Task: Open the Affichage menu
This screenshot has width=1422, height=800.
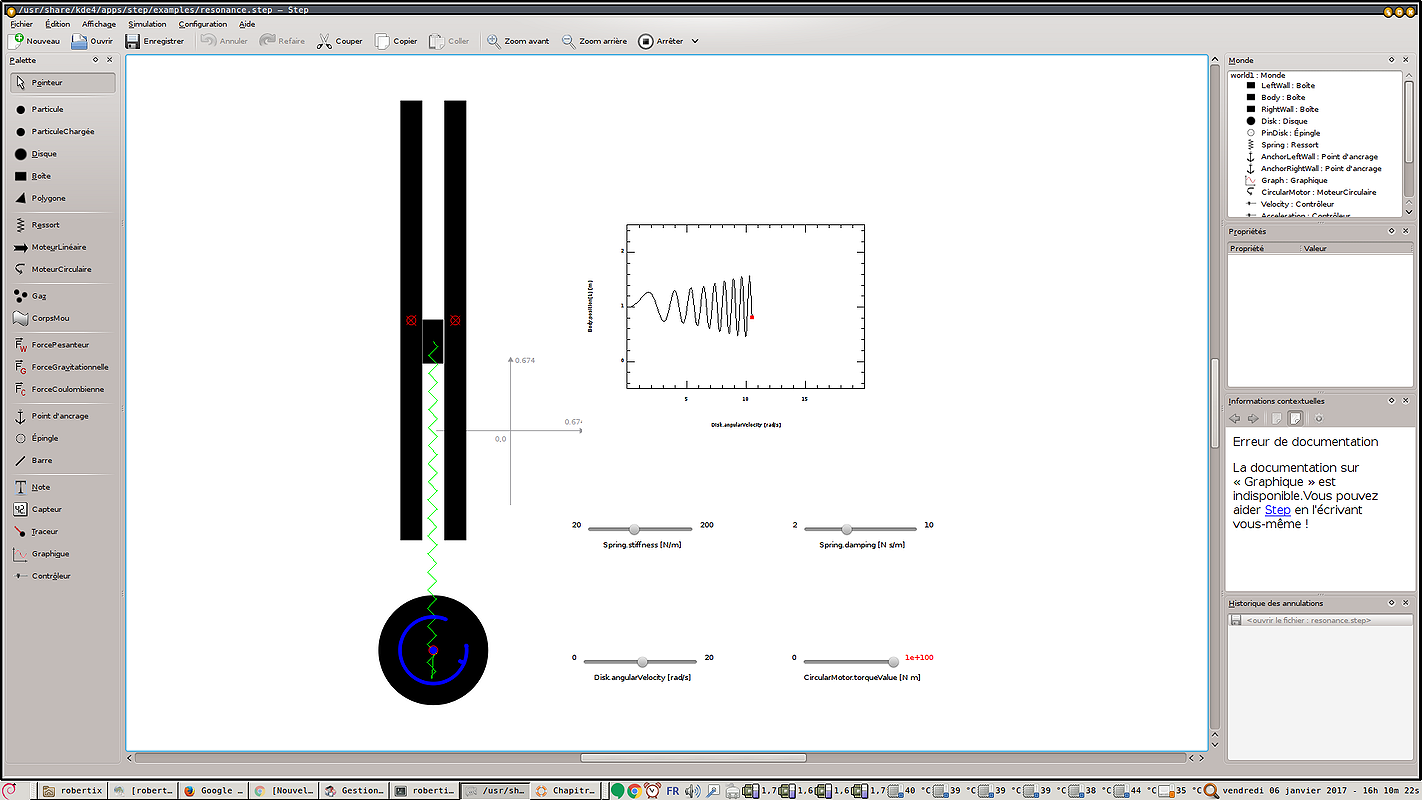Action: 99,24
